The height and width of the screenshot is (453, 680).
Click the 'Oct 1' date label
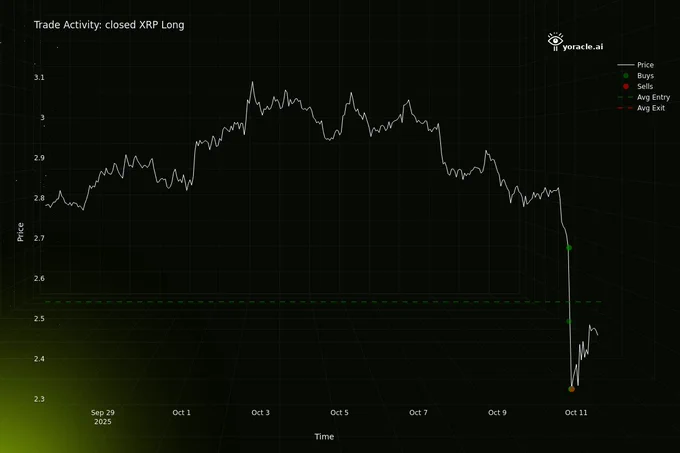coord(182,413)
